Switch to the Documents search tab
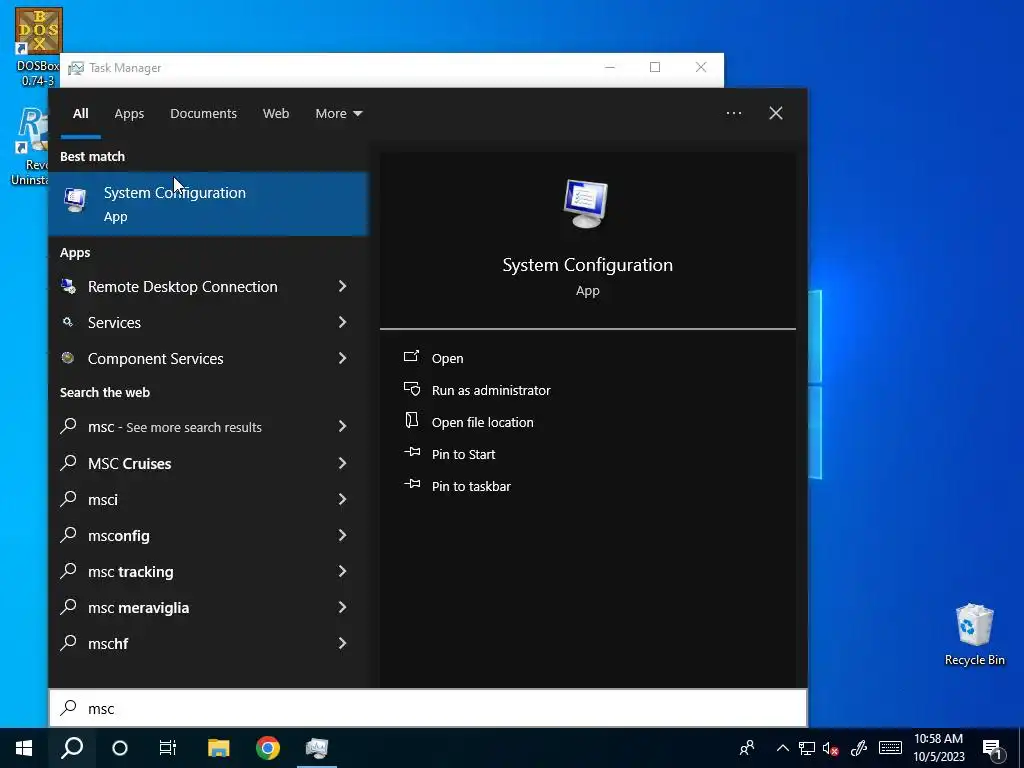Viewport: 1024px width, 768px height. point(203,114)
